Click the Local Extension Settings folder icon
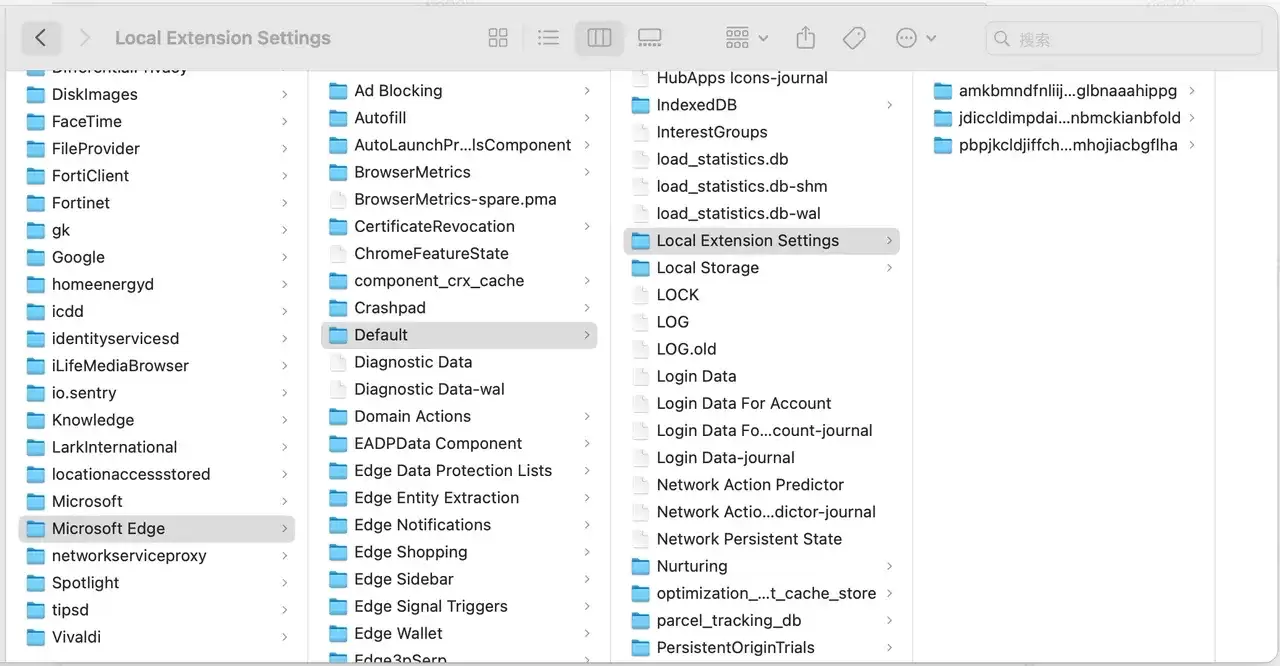1280x666 pixels. coord(640,241)
